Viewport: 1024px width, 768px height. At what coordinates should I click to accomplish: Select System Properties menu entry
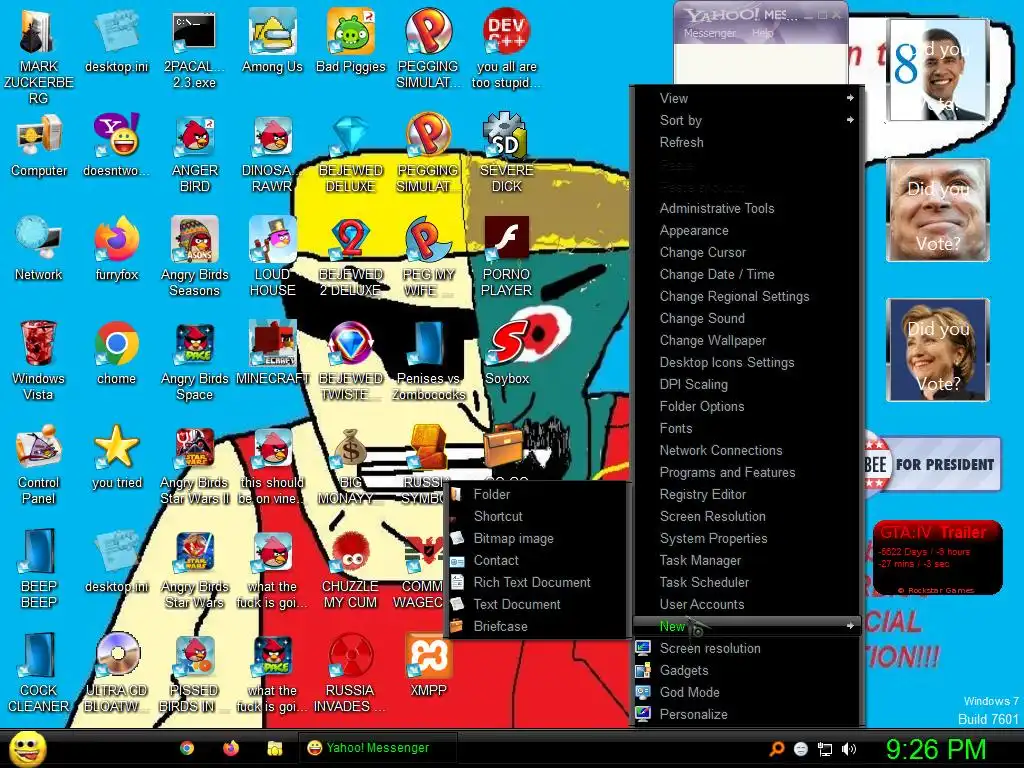[x=747, y=538]
